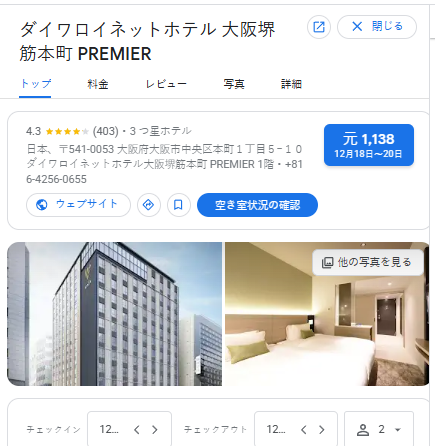Go to previous check-in date arrow
The image size is (435, 446).
point(137,430)
